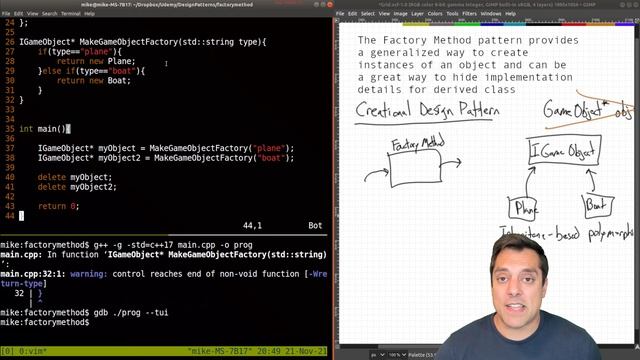
Task: Click 'The Factory Method pattern provides' text in GIMP canvas
Action: coord(468,40)
